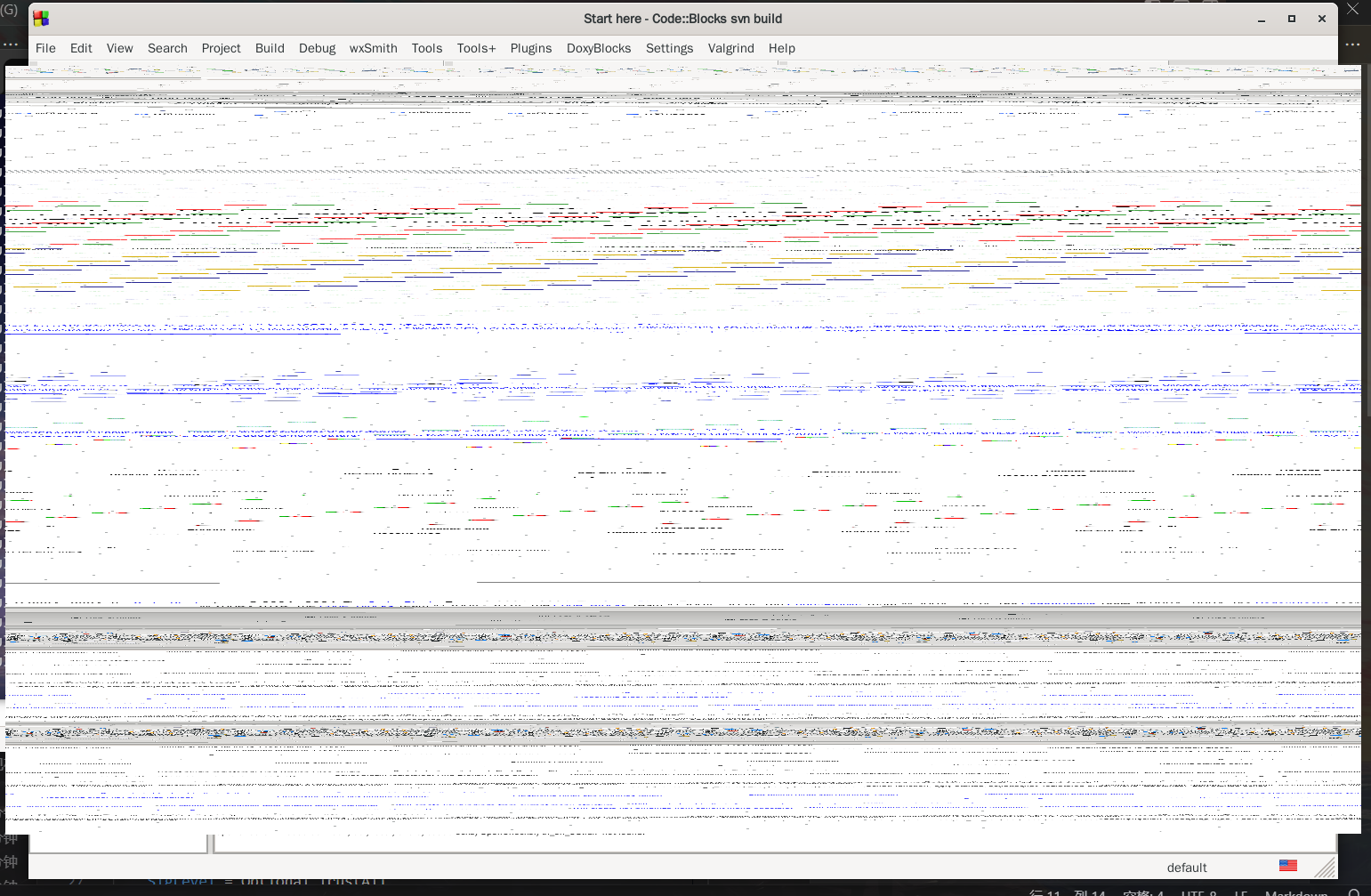The width and height of the screenshot is (1371, 896).
Task: Open the wxSmith menu
Action: click(x=373, y=48)
